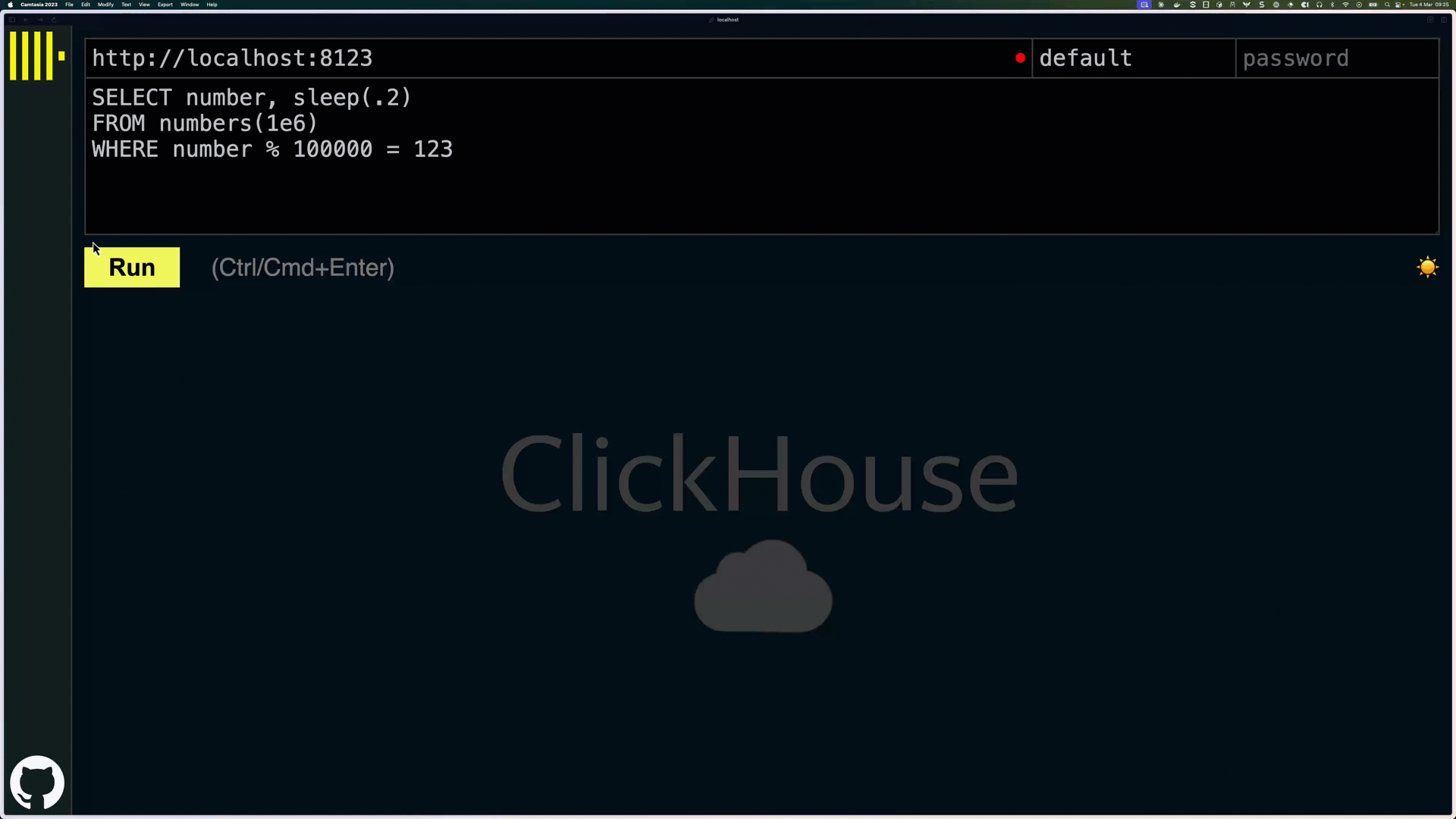The height and width of the screenshot is (819, 1456).
Task: Toggle light theme via sun icon
Action: 1427,267
